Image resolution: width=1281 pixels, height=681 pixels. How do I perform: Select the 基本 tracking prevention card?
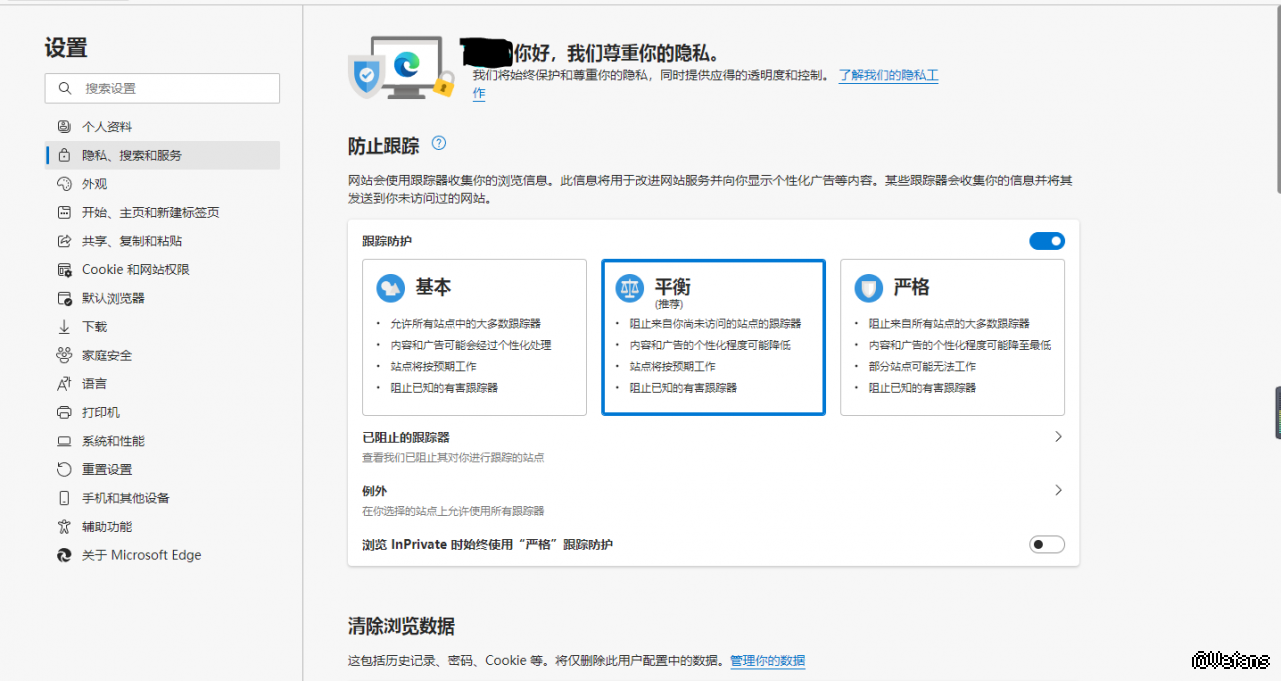tap(474, 337)
